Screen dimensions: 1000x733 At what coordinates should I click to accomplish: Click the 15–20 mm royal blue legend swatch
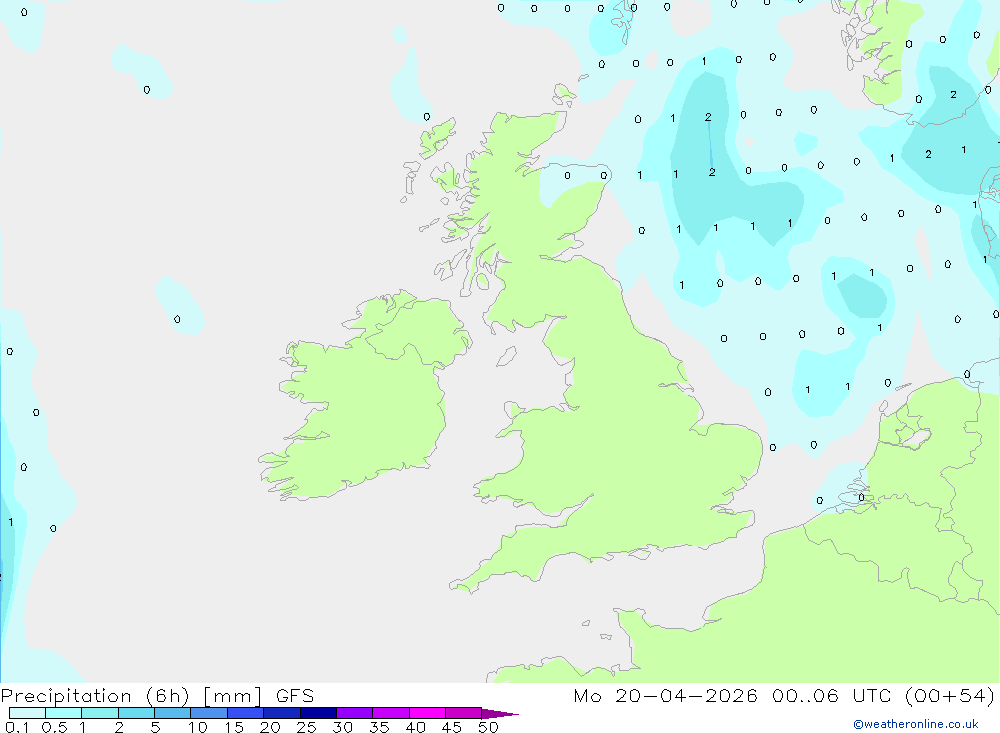tap(246, 713)
